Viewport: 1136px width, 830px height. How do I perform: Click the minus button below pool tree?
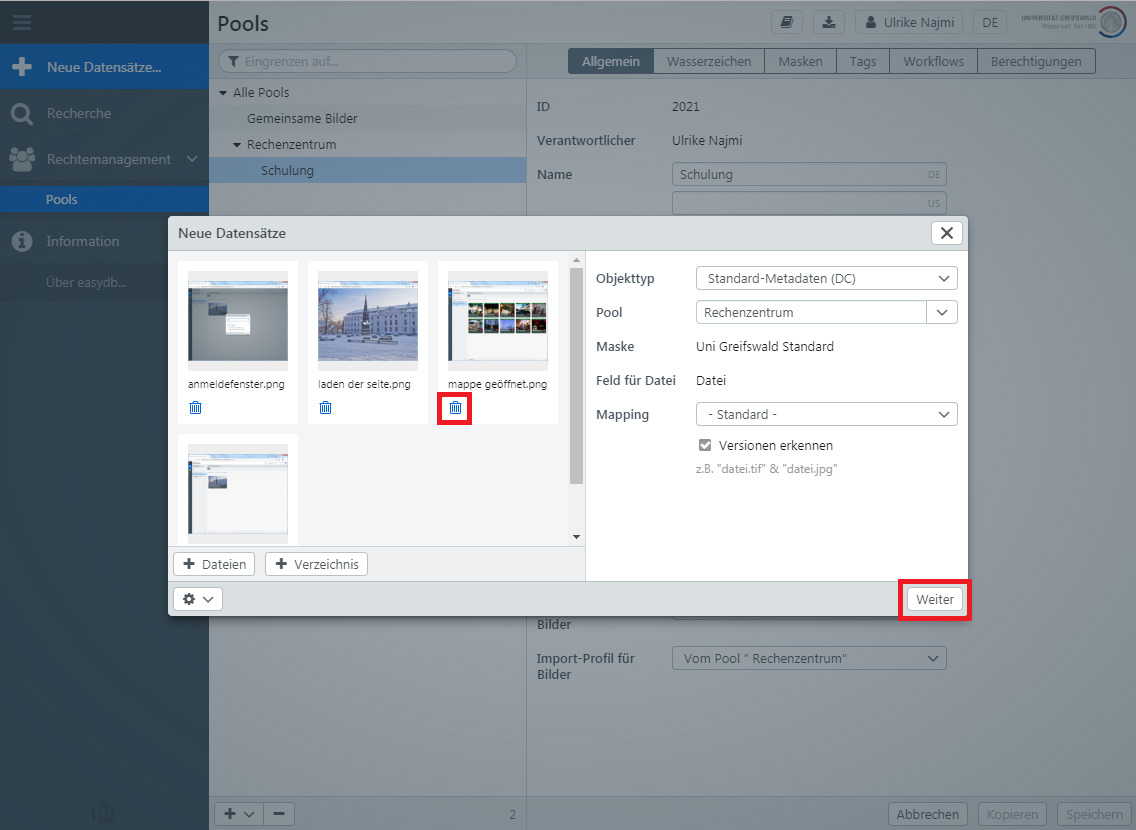point(279,814)
